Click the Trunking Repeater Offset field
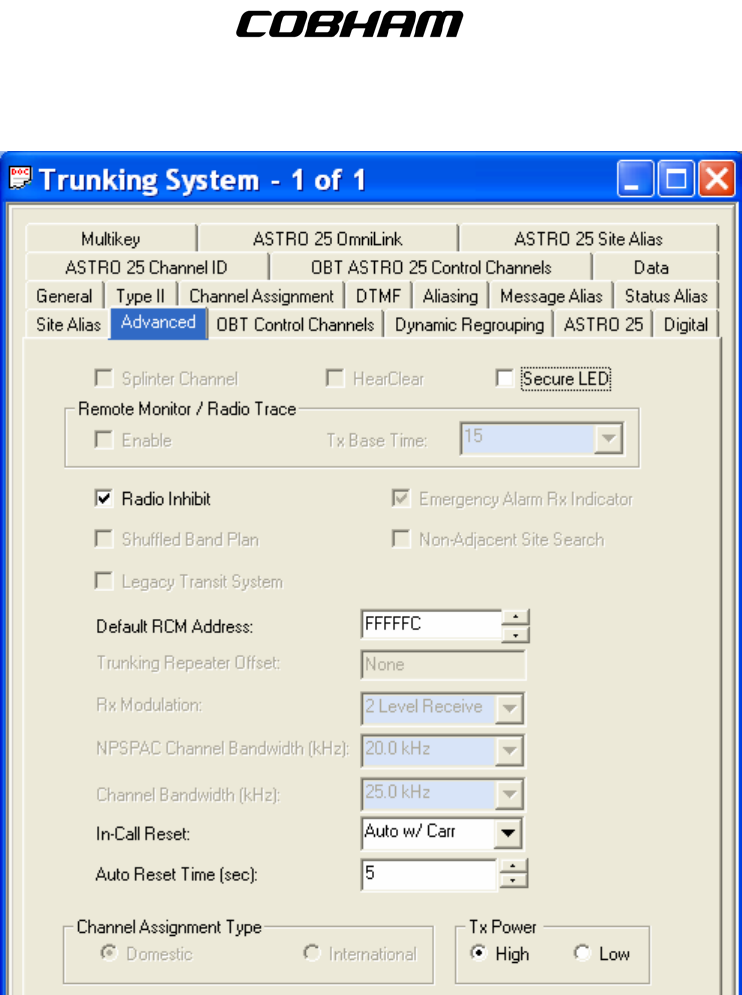 click(443, 664)
